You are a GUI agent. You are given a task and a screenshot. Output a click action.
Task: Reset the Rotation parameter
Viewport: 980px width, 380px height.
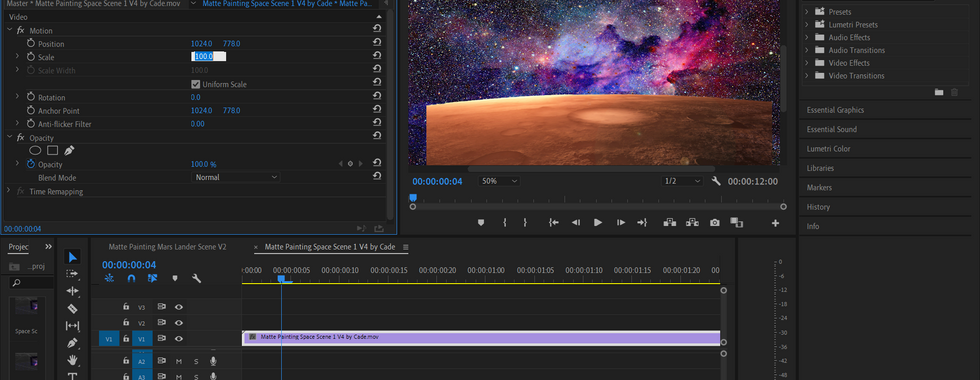click(x=377, y=97)
